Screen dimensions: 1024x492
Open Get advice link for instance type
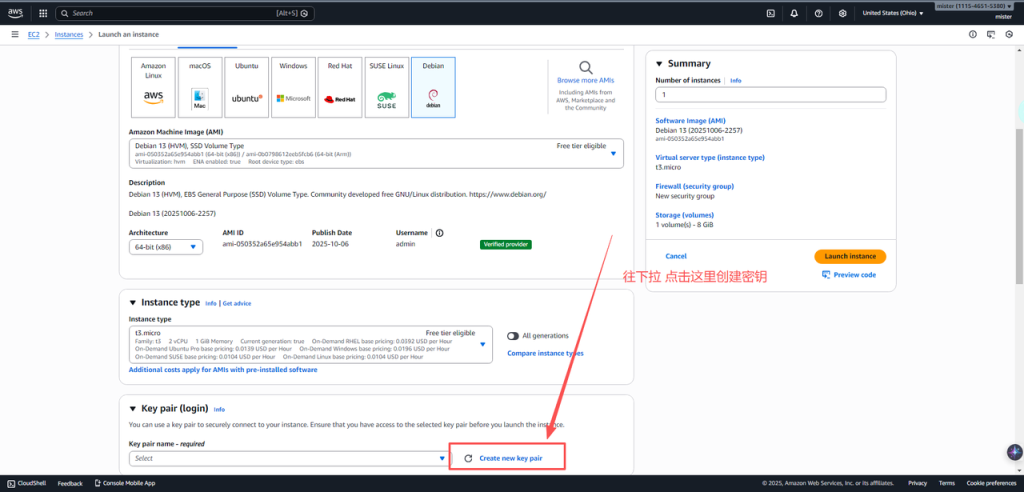(236, 304)
